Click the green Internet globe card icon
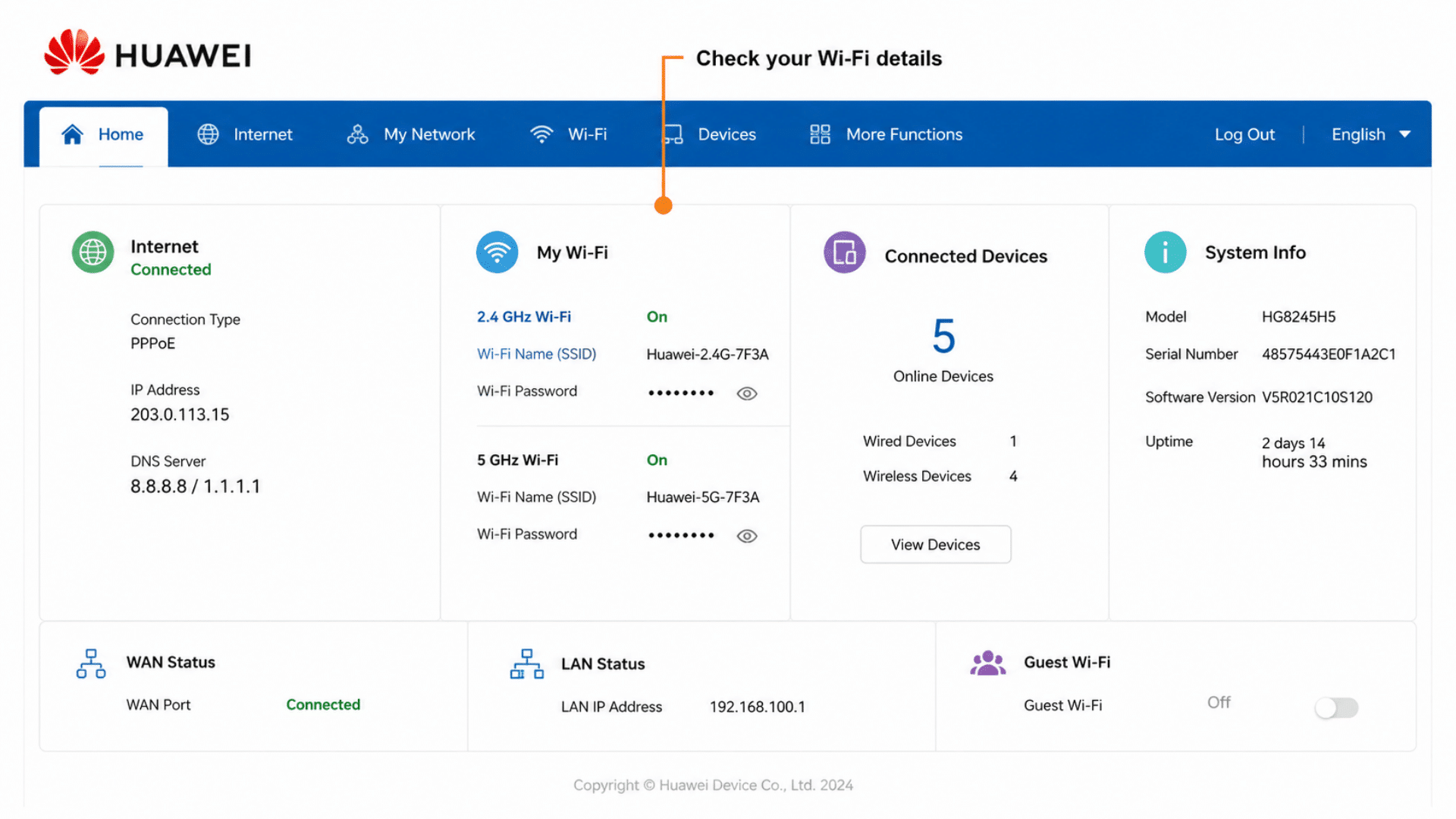This screenshot has width=1456, height=819. click(93, 253)
